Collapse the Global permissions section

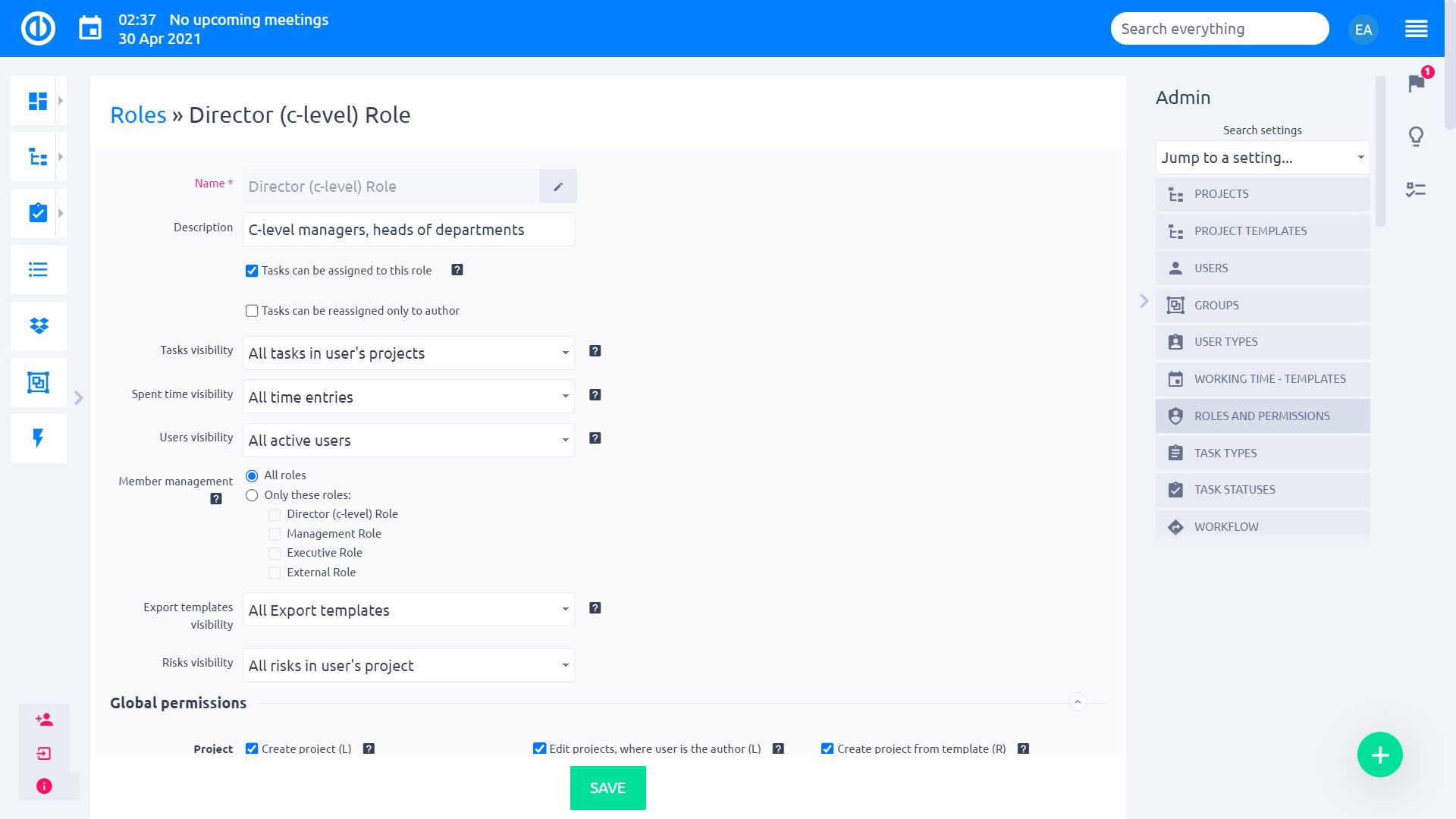point(1078,702)
